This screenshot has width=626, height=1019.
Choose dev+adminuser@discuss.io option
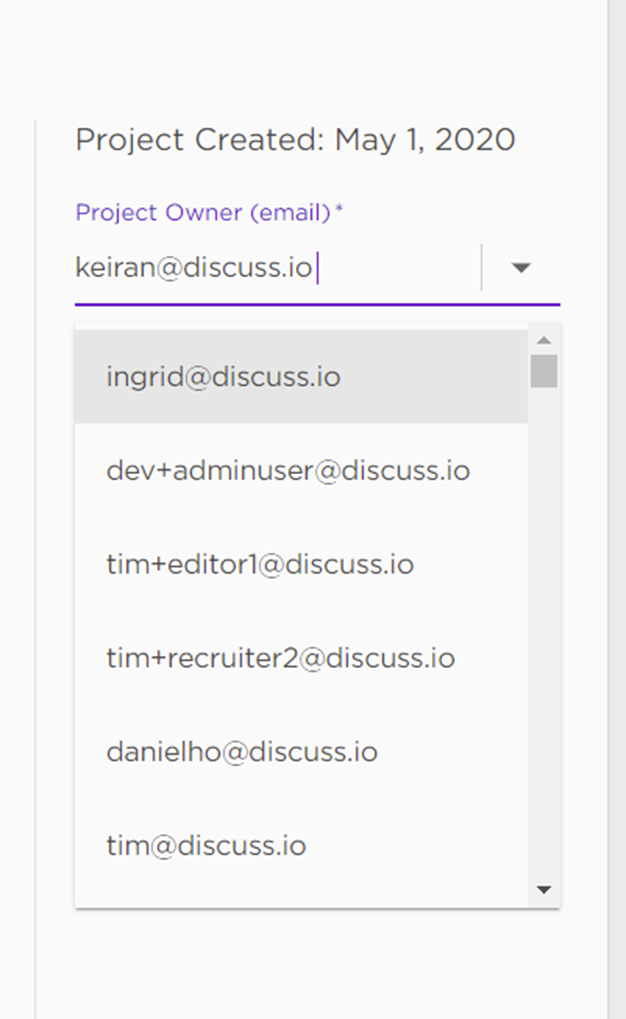301,471
